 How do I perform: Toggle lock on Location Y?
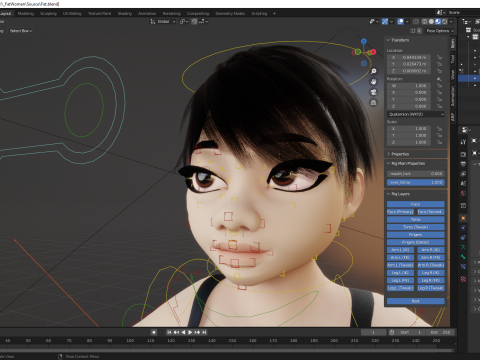click(x=439, y=64)
